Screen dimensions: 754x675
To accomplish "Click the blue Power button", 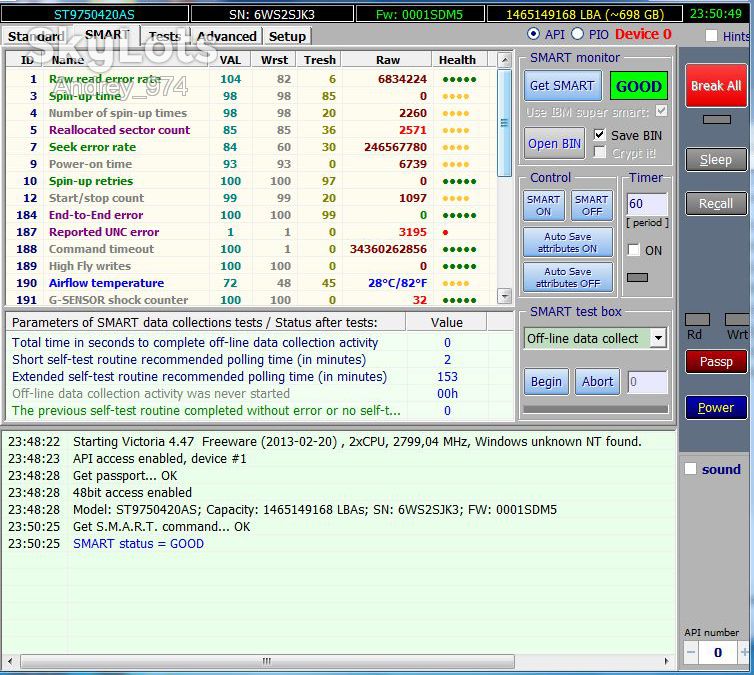I will tap(716, 407).
